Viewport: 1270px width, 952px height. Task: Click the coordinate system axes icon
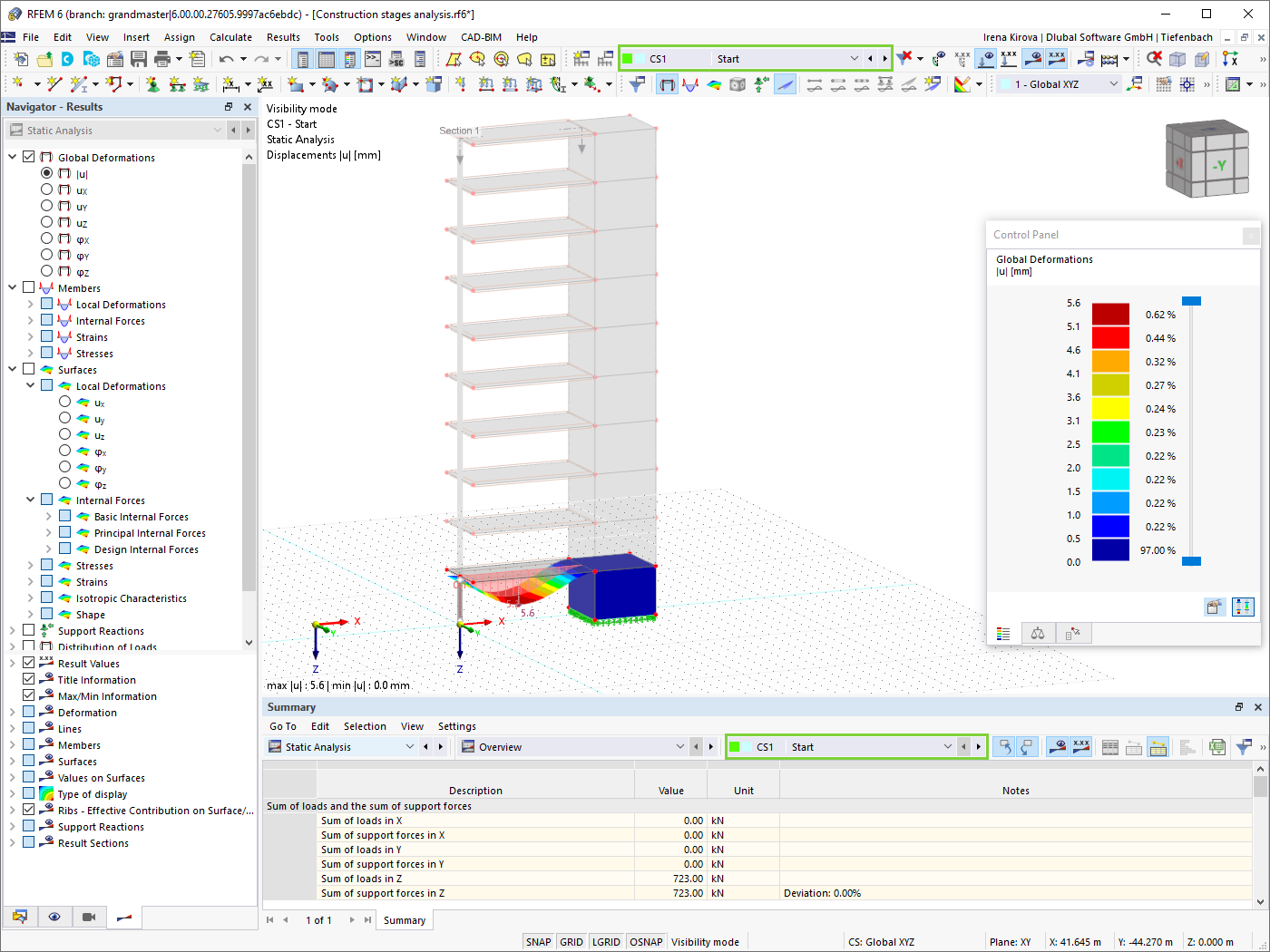pos(1230,59)
